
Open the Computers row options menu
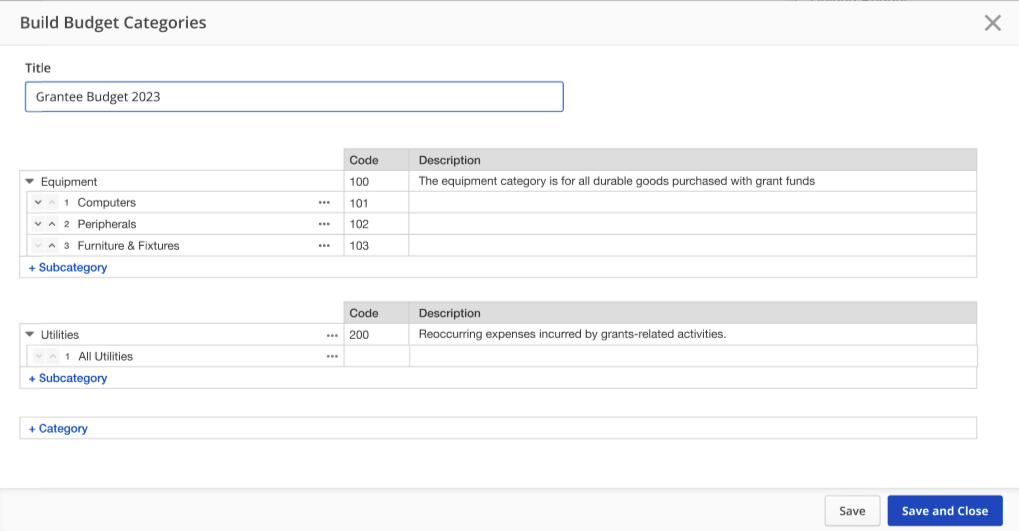point(324,203)
